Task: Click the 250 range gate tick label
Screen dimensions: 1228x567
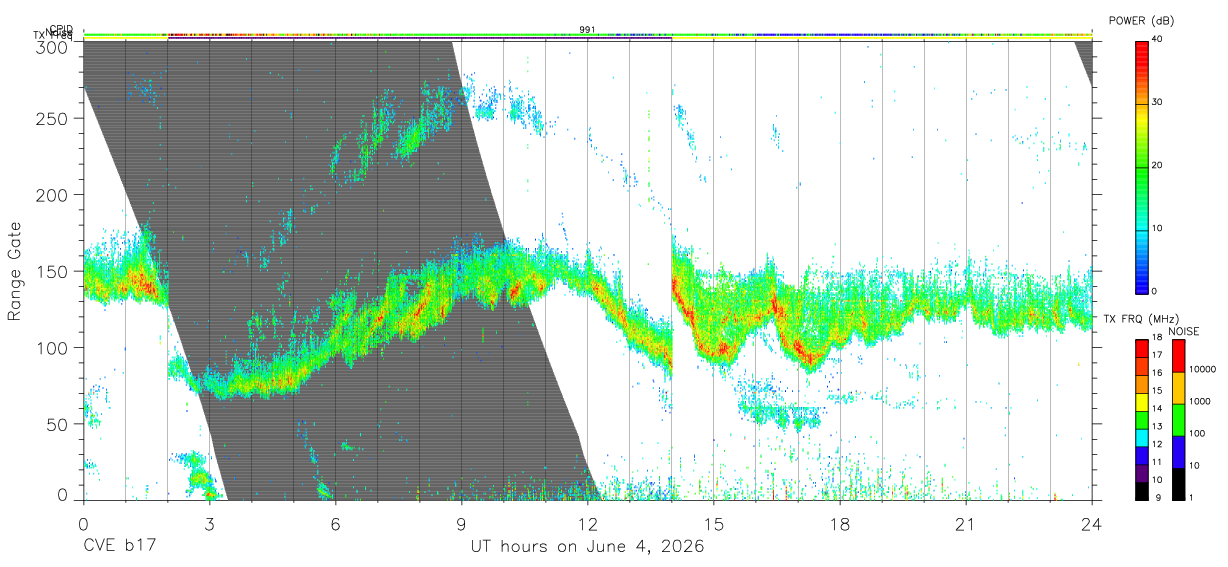Action: [x=52, y=118]
